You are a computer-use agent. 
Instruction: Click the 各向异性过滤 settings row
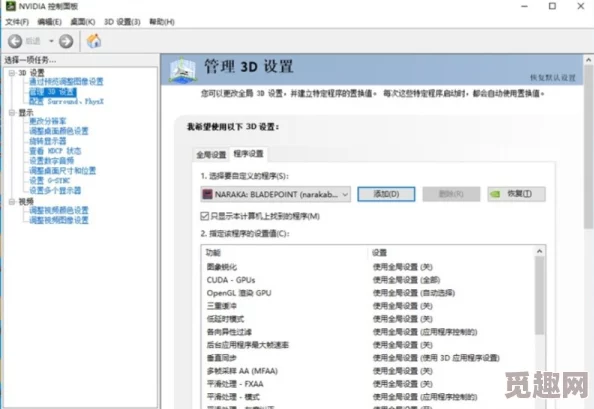tap(368, 332)
